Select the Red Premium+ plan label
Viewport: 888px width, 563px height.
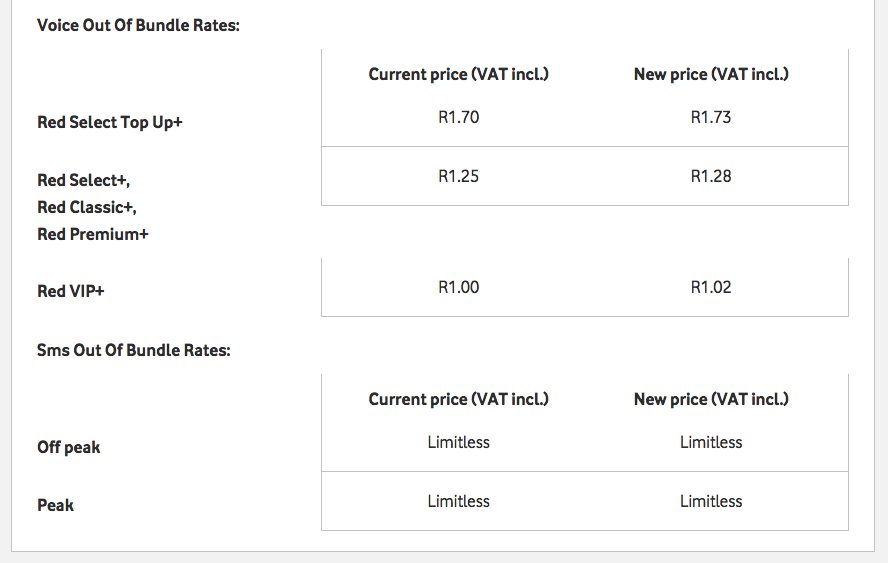pos(93,234)
